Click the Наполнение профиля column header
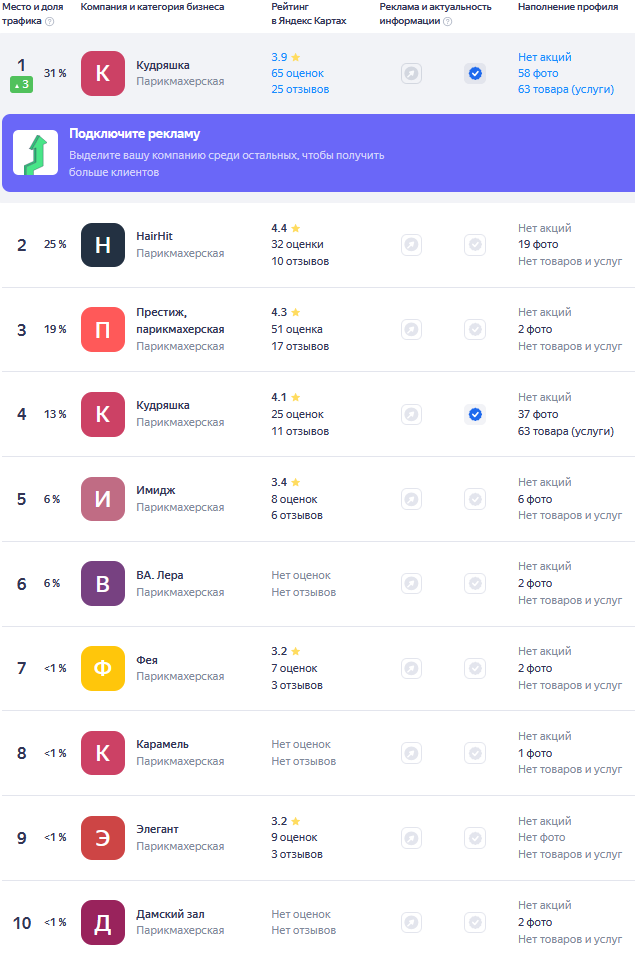 568,7
